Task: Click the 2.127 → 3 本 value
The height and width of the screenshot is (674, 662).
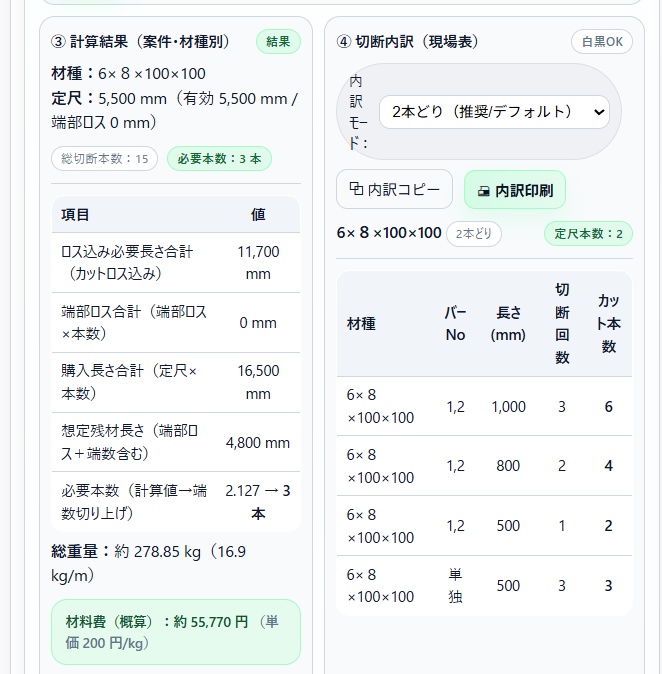Action: [x=258, y=502]
